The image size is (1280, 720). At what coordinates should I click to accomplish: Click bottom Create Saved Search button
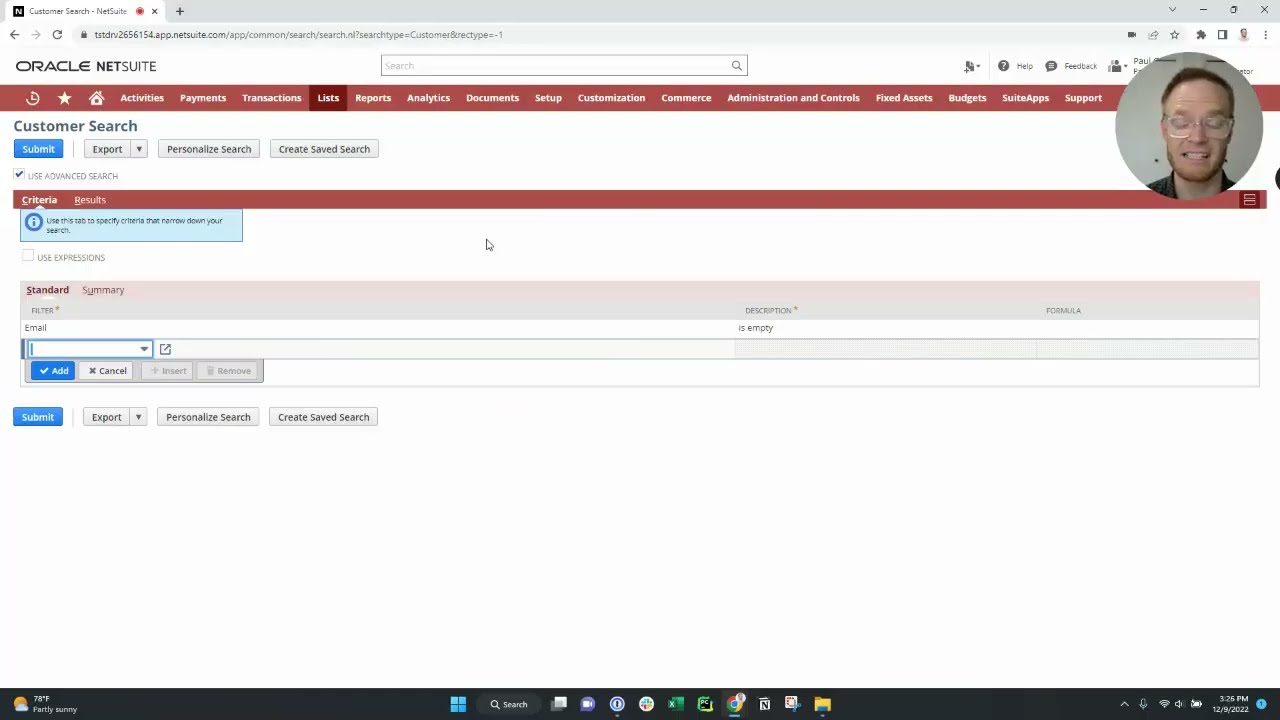pyautogui.click(x=323, y=417)
